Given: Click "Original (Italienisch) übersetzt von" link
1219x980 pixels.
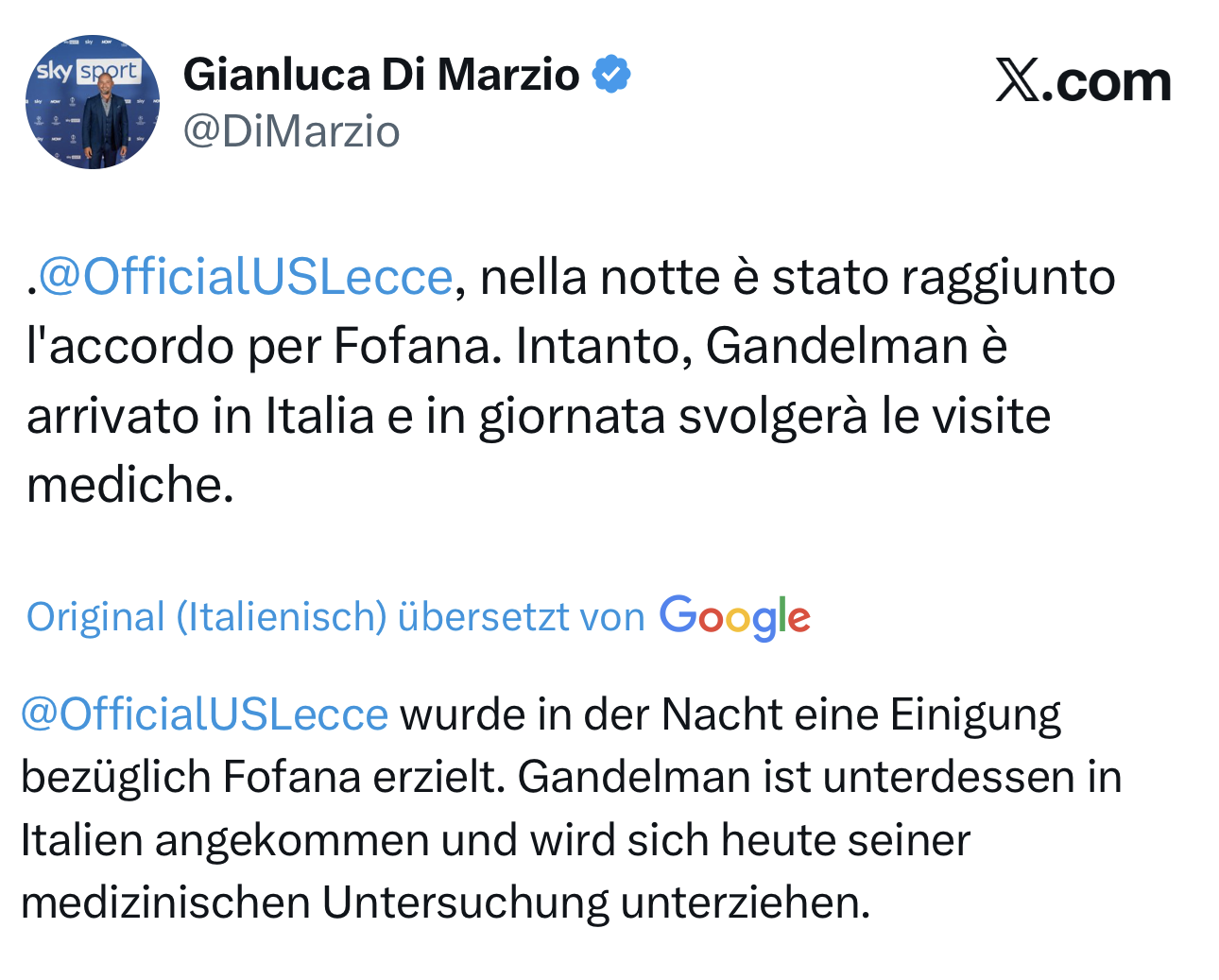Looking at the screenshot, I should [x=335, y=617].
